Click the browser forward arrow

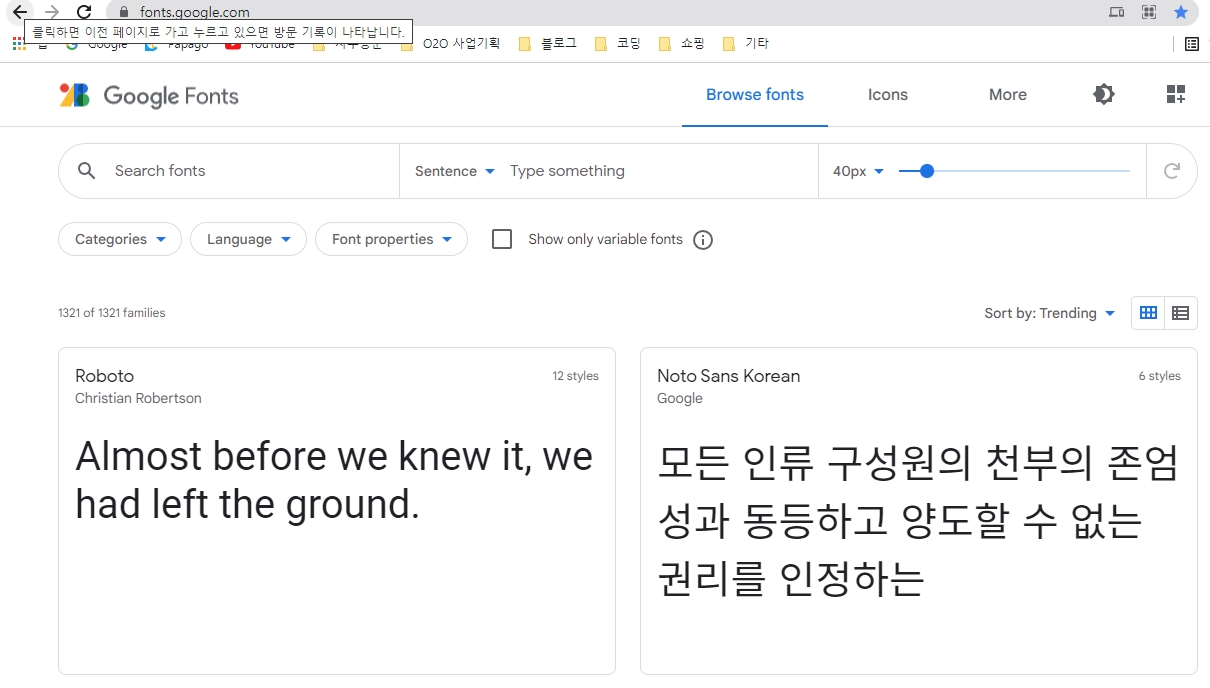pos(52,12)
